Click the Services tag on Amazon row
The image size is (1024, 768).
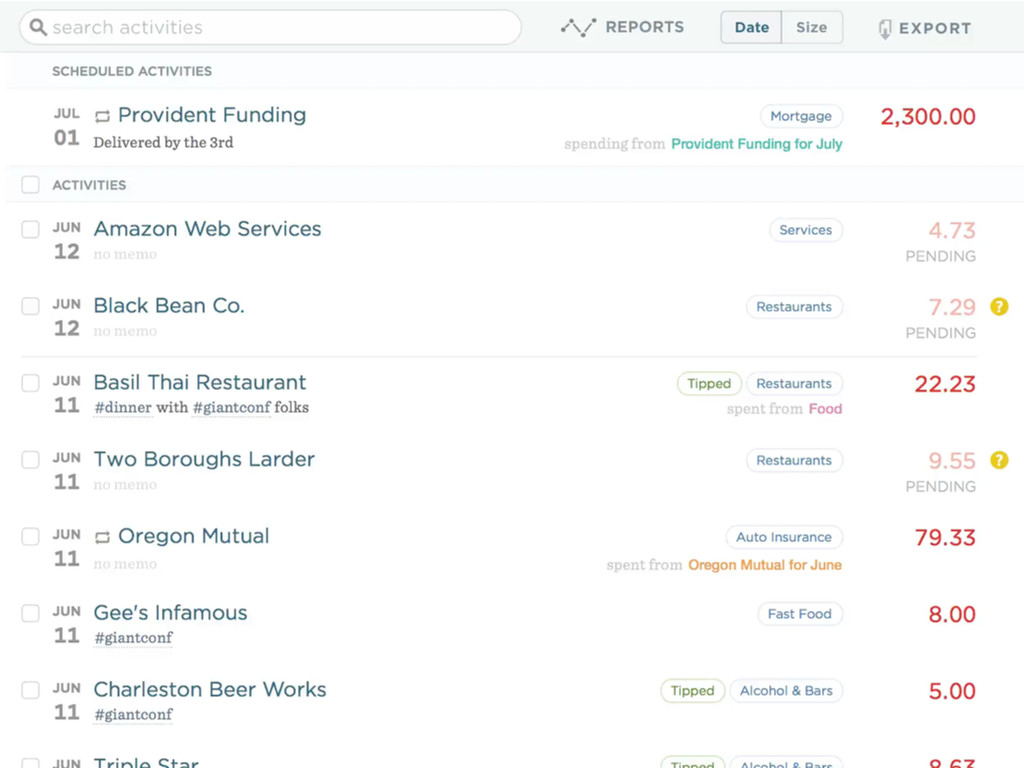pos(806,230)
